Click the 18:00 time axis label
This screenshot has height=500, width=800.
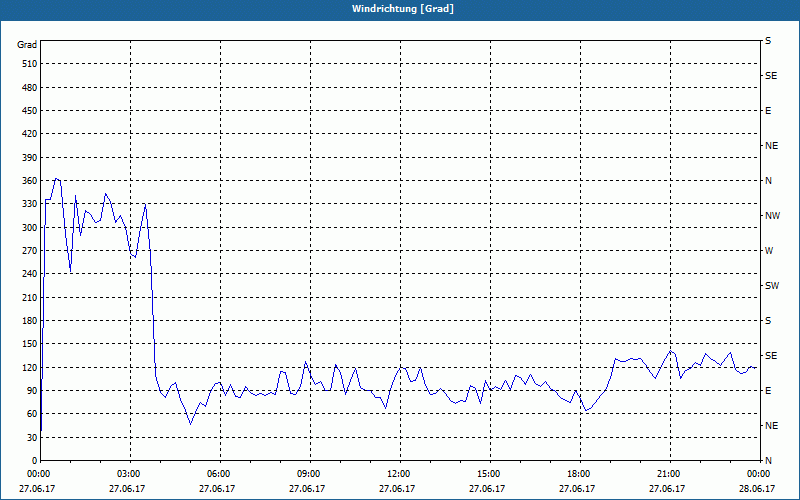[x=580, y=474]
